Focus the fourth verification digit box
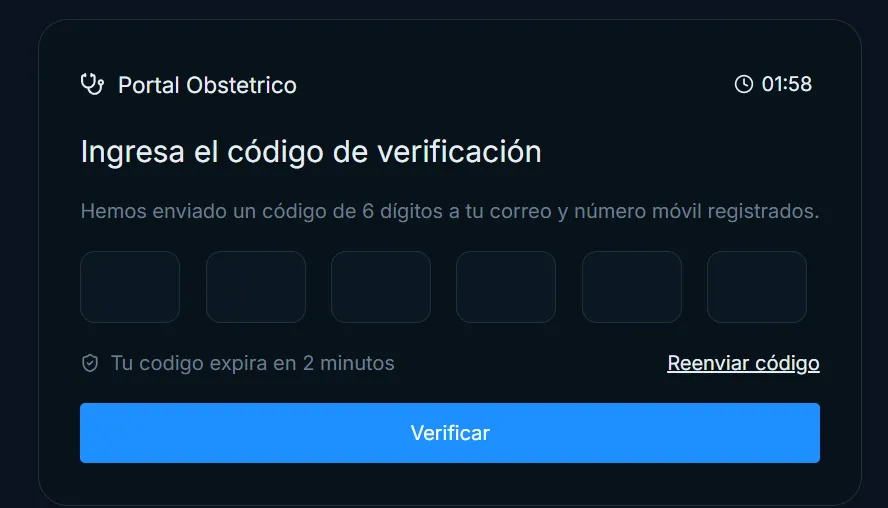888x508 pixels. point(506,287)
